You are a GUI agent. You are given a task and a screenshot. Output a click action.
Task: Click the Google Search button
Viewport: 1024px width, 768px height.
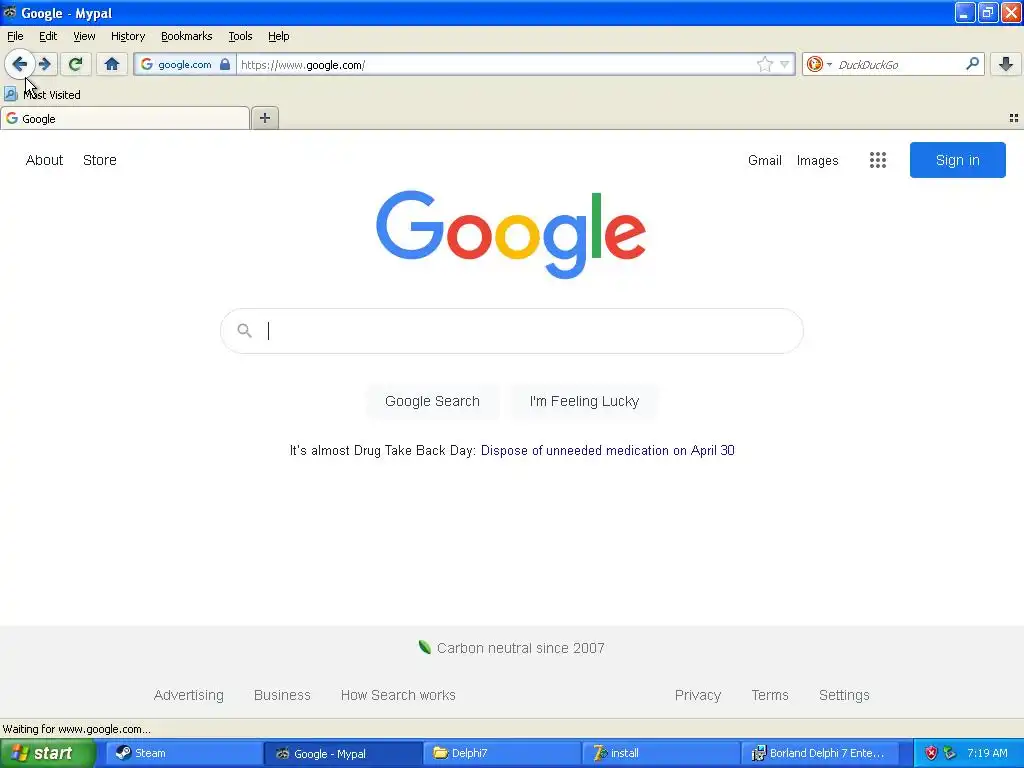[432, 401]
